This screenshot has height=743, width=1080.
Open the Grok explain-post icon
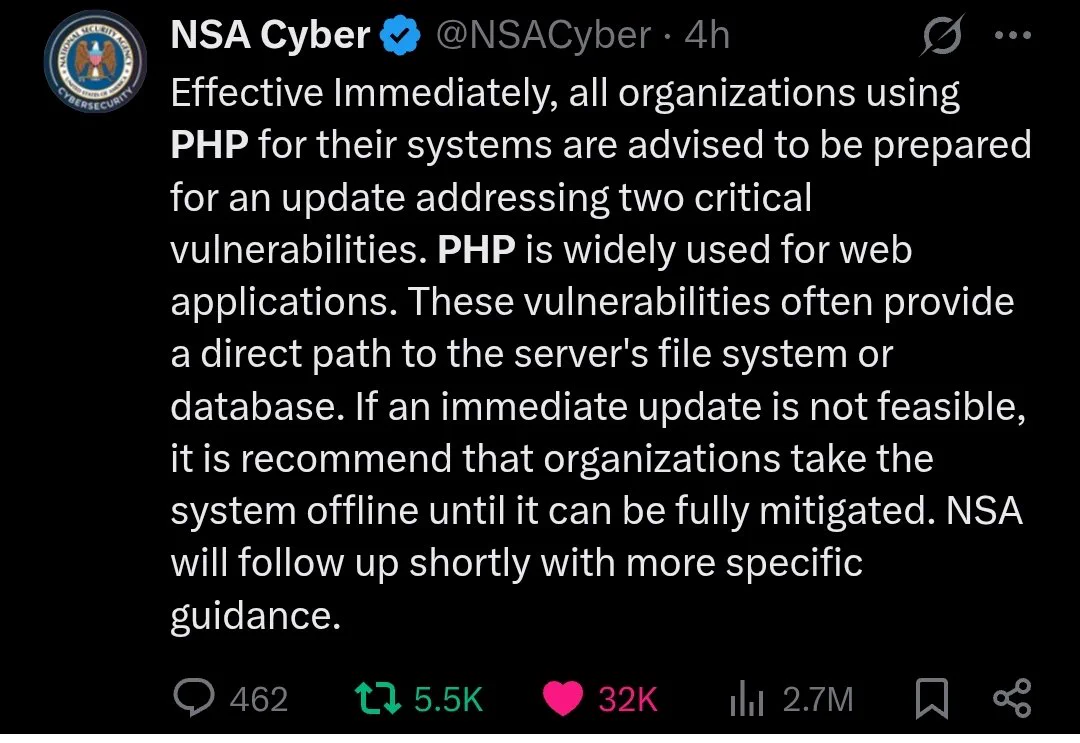pyautogui.click(x=941, y=34)
